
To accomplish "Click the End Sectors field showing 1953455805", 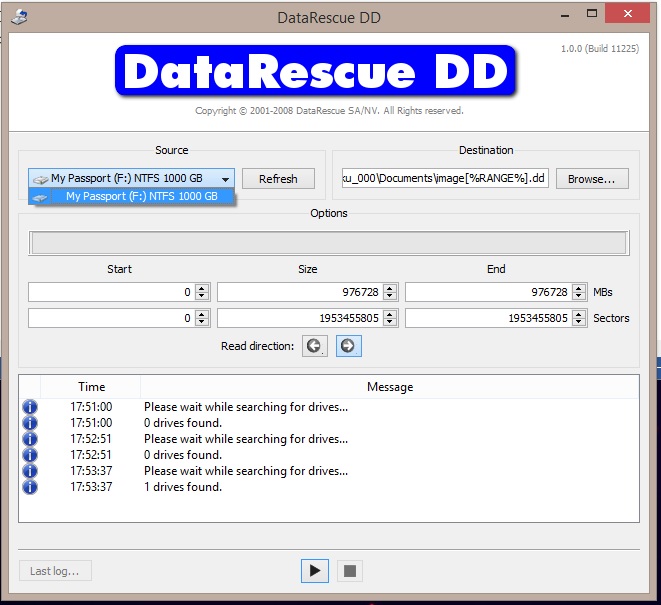I will pos(489,318).
